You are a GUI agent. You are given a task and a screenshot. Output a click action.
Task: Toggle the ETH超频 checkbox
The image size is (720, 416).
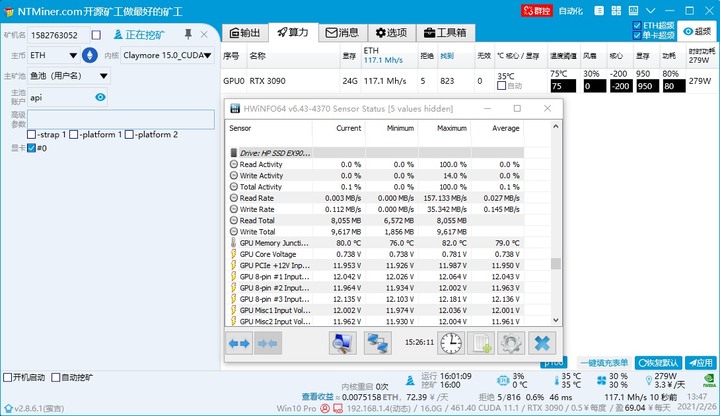pos(637,26)
